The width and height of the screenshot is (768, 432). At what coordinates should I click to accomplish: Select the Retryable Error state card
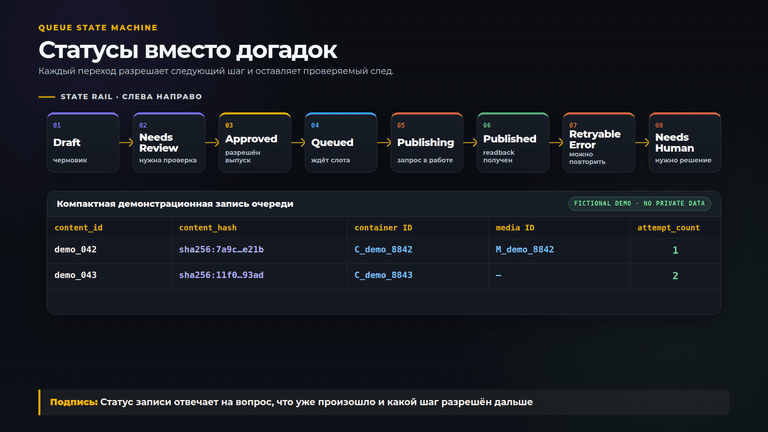(x=599, y=143)
